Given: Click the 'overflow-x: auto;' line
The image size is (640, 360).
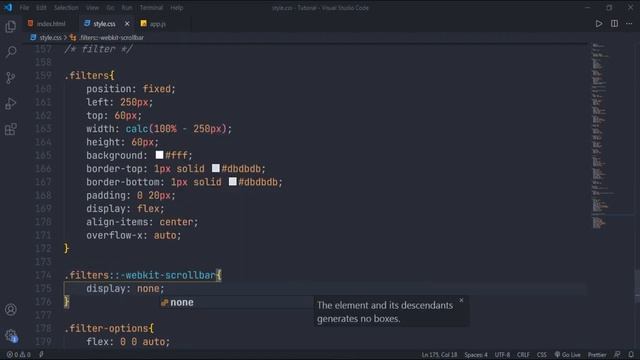Looking at the screenshot, I should tap(133, 235).
